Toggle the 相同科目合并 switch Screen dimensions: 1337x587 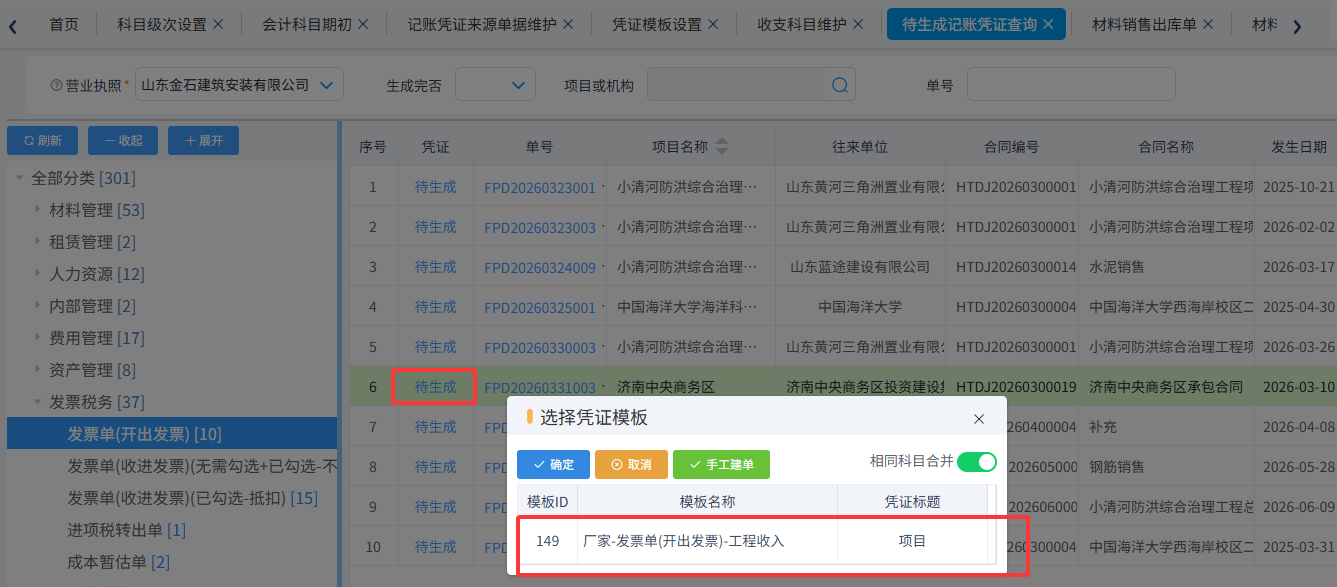(977, 462)
